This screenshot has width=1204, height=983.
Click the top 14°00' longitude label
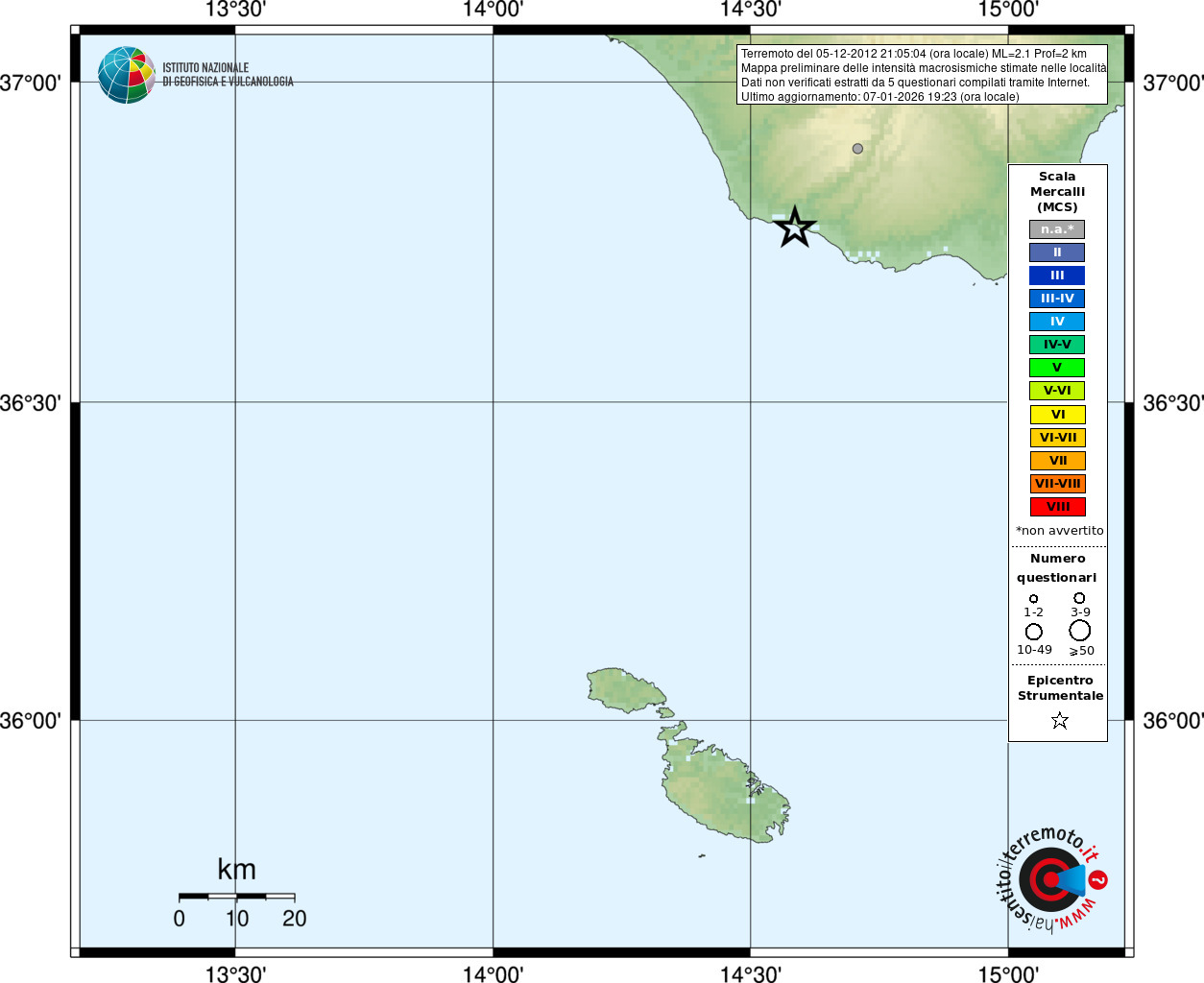point(493,10)
